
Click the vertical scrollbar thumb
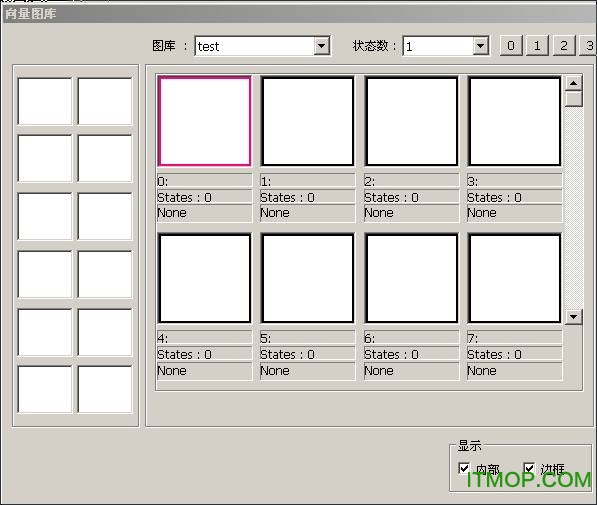pyautogui.click(x=573, y=99)
